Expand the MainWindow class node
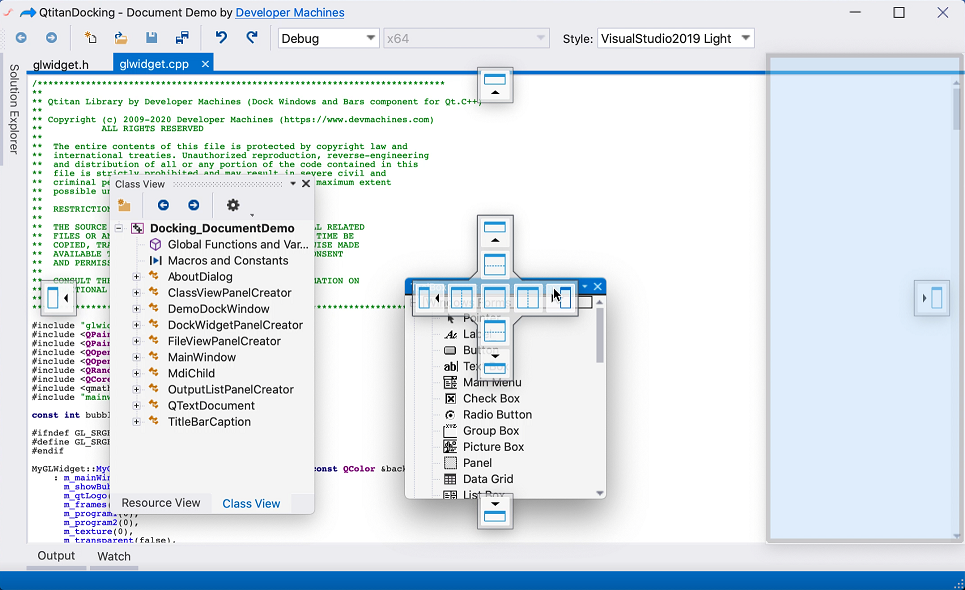Image resolution: width=965 pixels, height=590 pixels. click(137, 357)
